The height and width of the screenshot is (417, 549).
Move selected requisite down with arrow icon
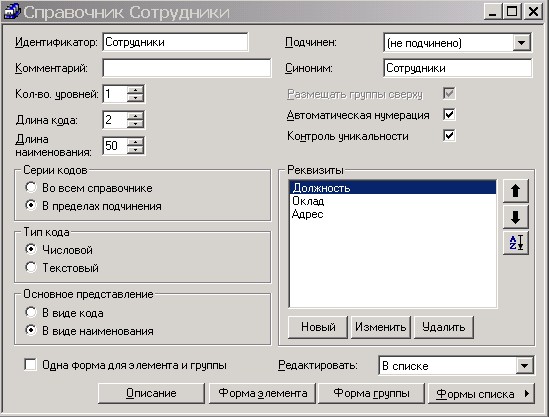(x=515, y=217)
